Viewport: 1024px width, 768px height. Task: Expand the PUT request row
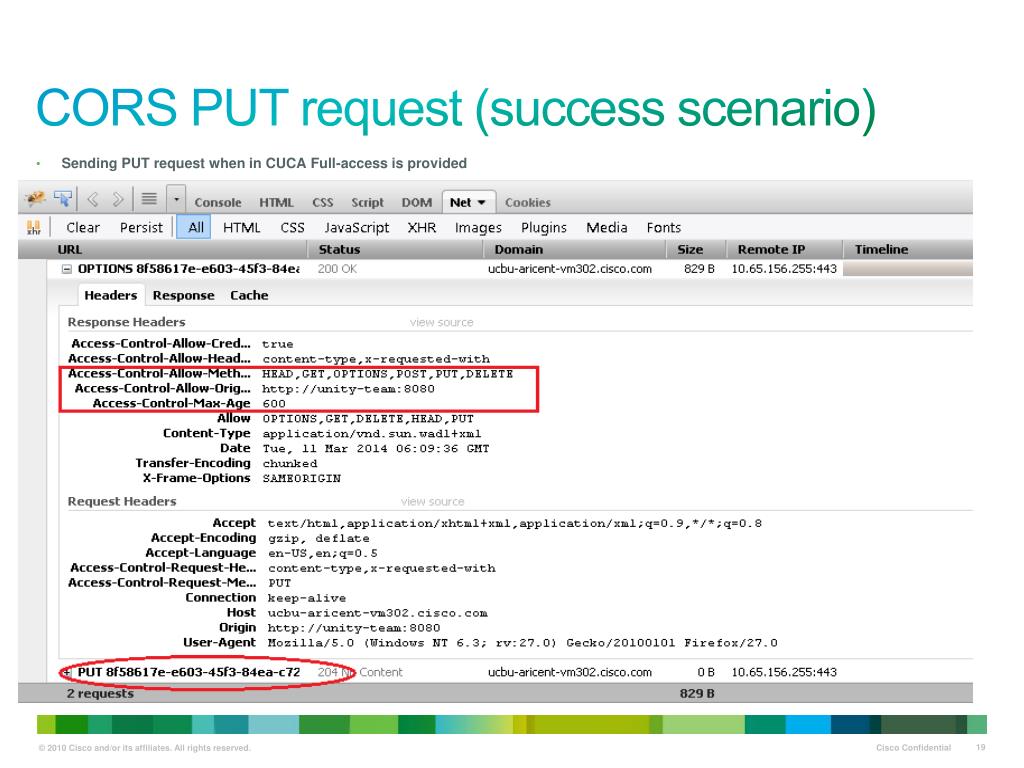click(67, 672)
